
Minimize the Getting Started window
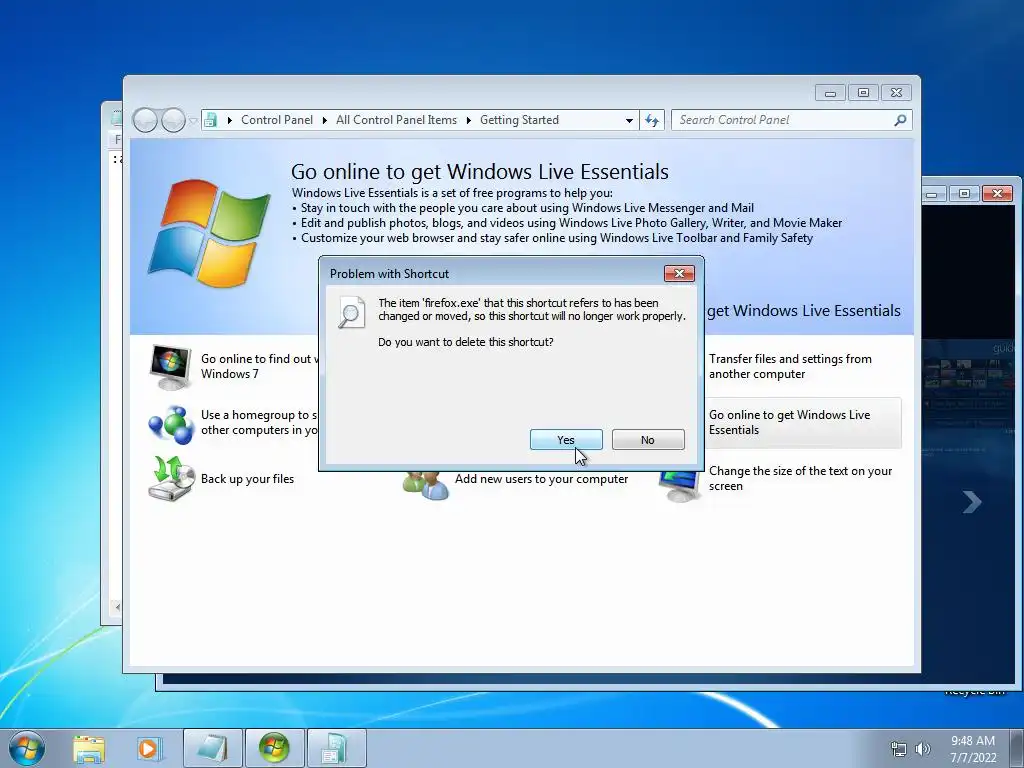pyautogui.click(x=830, y=93)
